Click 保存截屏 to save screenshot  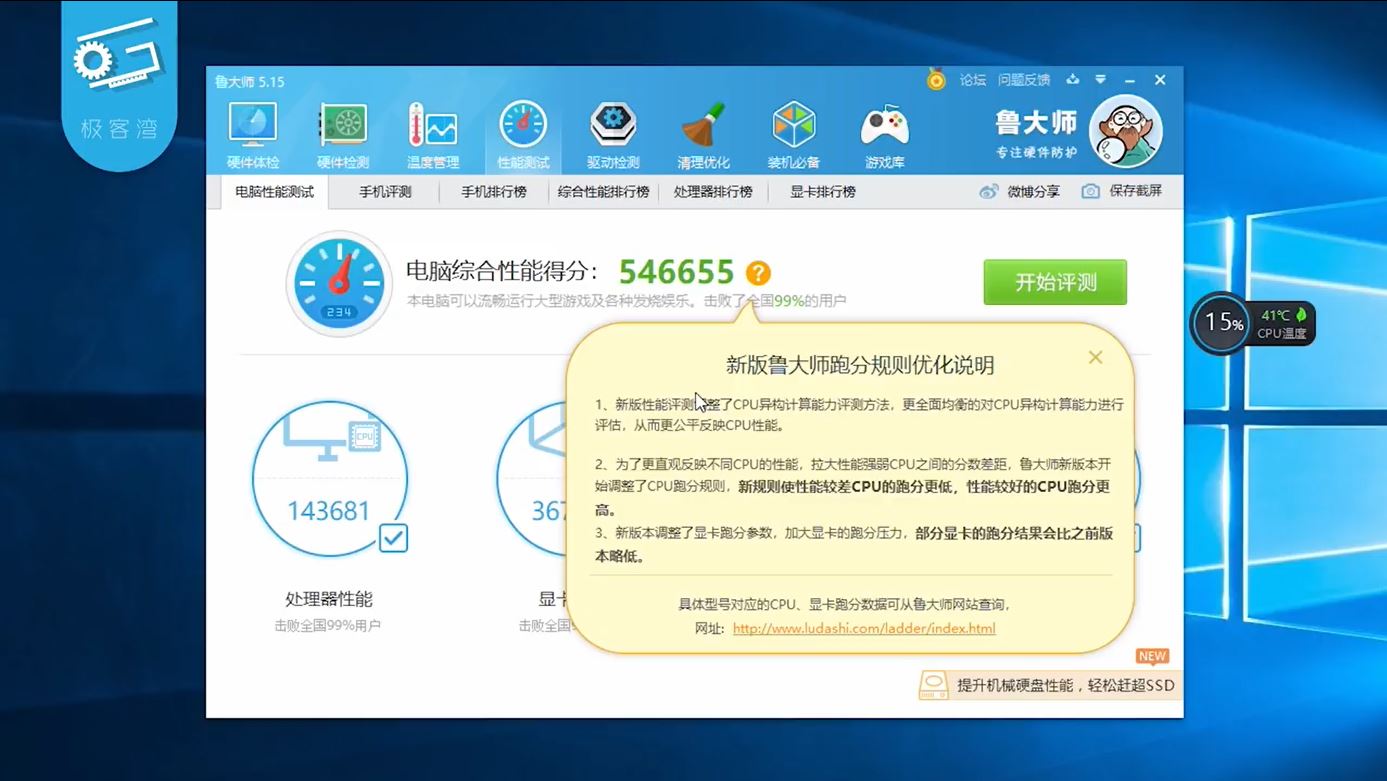[1123, 191]
